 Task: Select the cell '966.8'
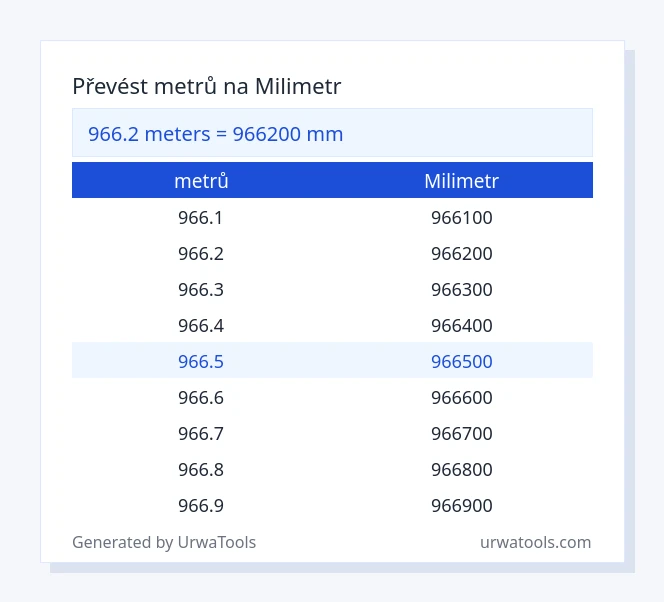tap(201, 469)
